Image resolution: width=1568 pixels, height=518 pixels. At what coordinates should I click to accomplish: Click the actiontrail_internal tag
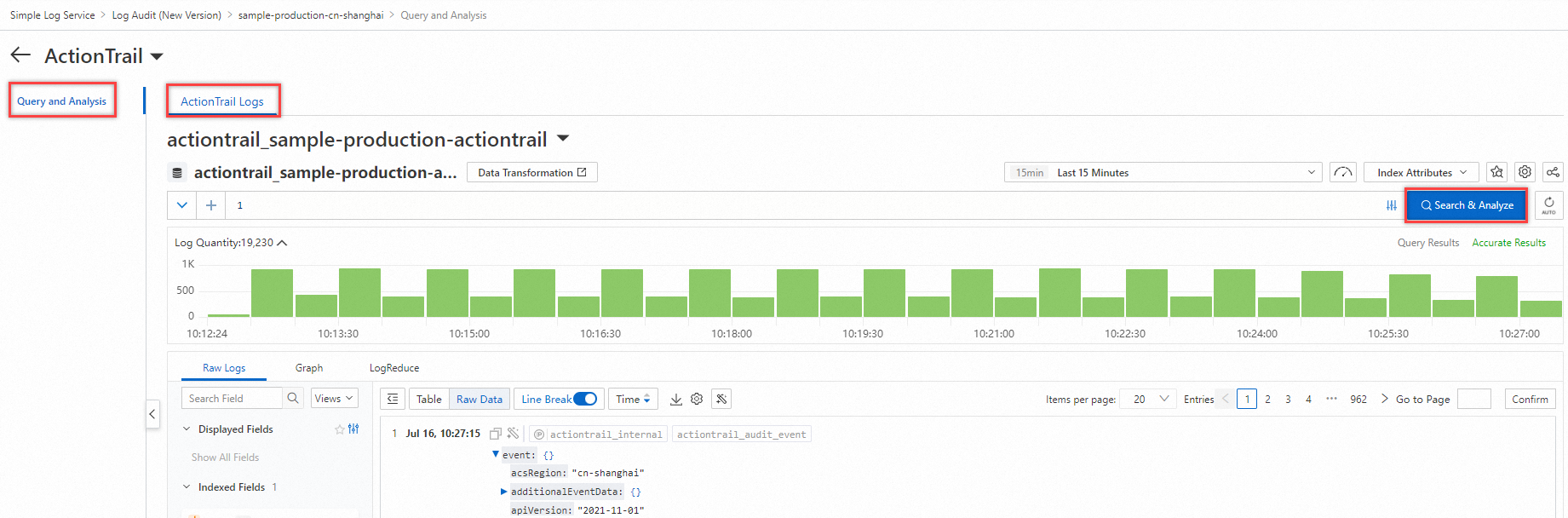[x=598, y=435]
